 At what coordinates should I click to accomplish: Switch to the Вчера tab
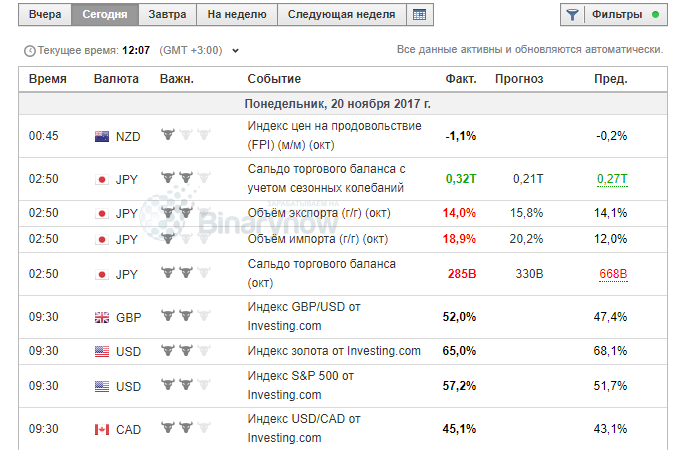tap(45, 15)
